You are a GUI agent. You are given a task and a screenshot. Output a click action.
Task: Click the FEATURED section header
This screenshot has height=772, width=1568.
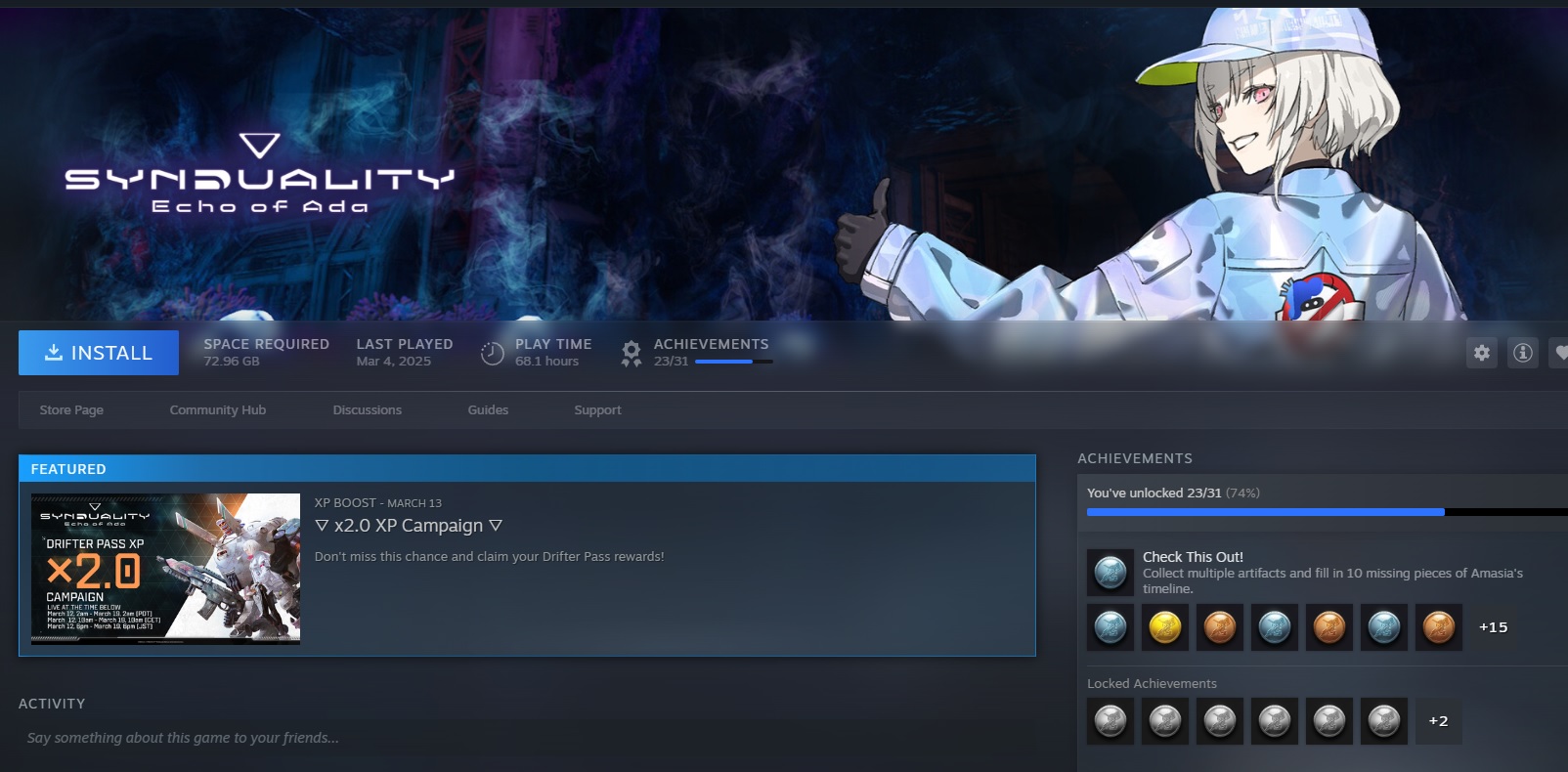click(527, 469)
